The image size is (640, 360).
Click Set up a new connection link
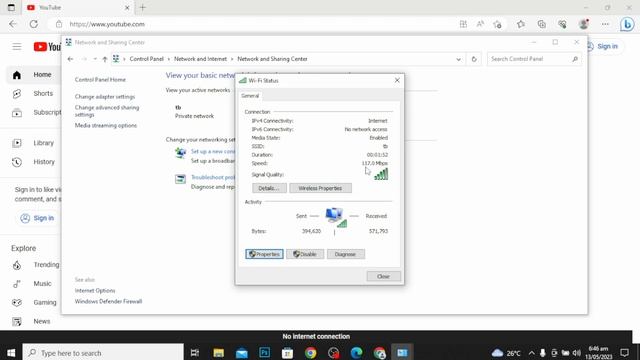[213, 151]
